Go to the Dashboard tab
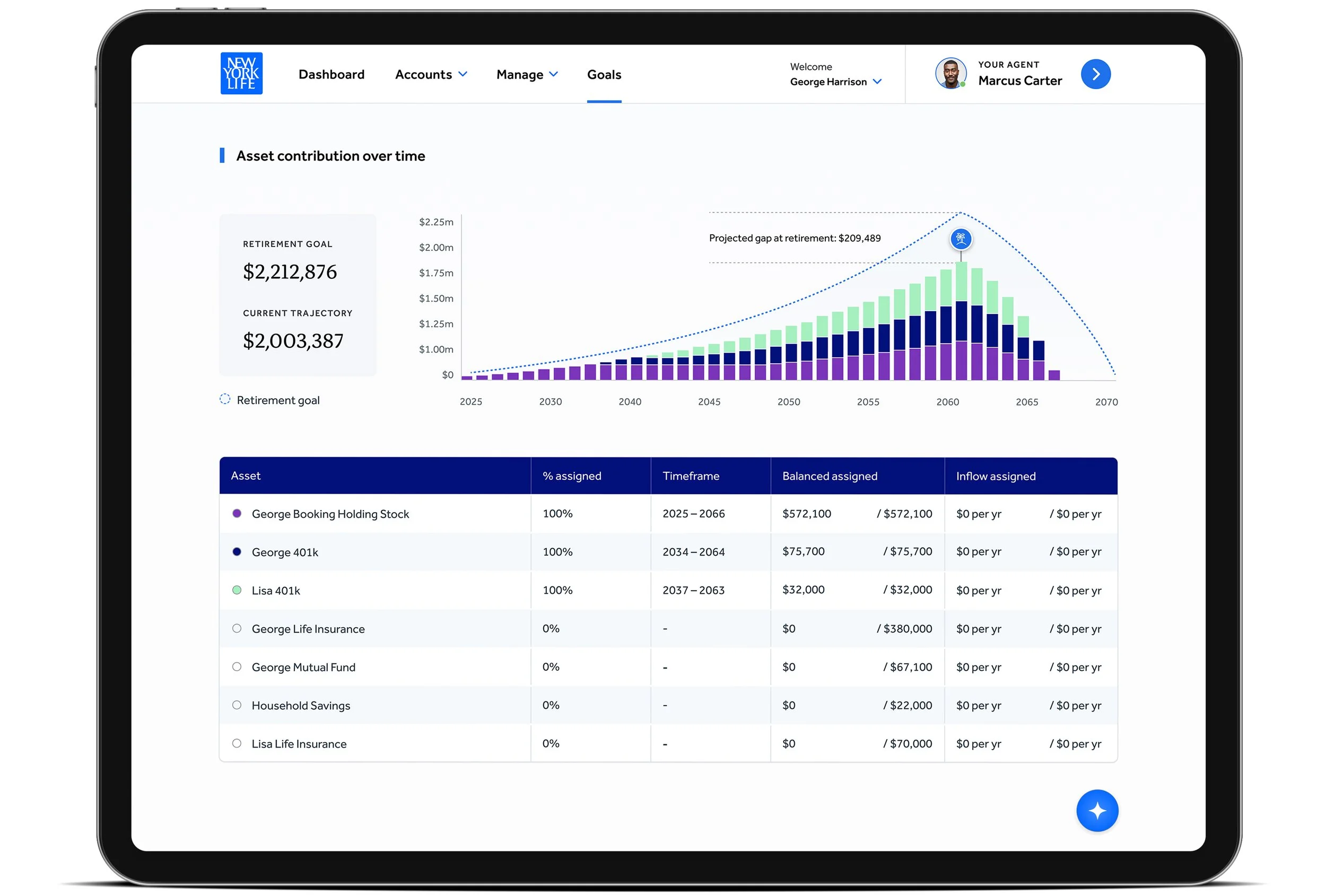The width and height of the screenshot is (1326, 896). coord(331,75)
